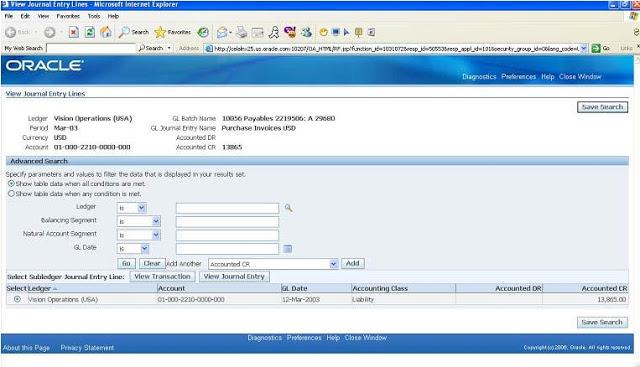This screenshot has width=640, height=367.
Task: Click the View Journal Entry button
Action: [234, 276]
